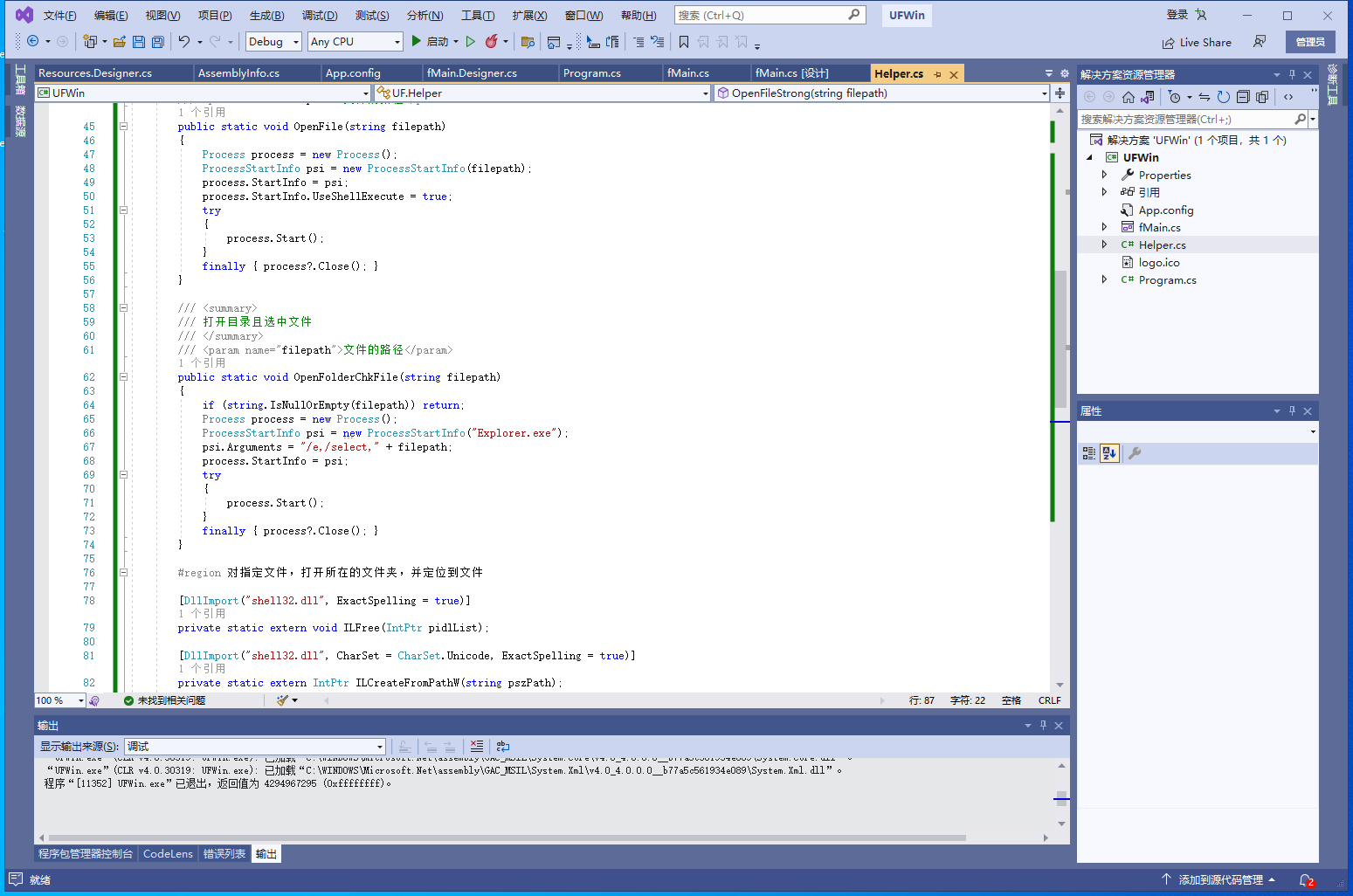This screenshot has width=1353, height=896.
Task: Click the Live Share button
Action: (x=1197, y=42)
